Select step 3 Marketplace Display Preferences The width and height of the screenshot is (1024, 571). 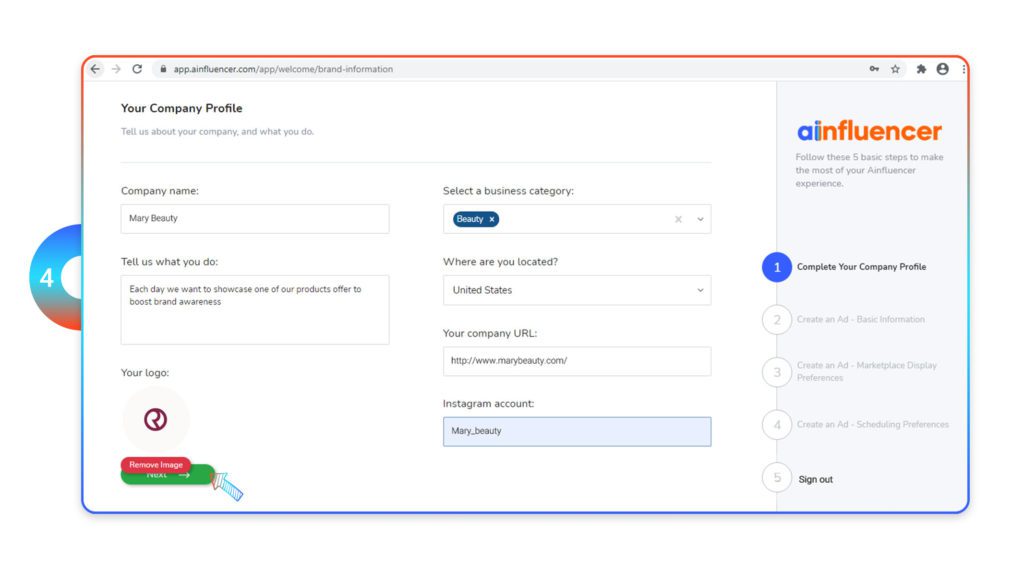[850, 372]
